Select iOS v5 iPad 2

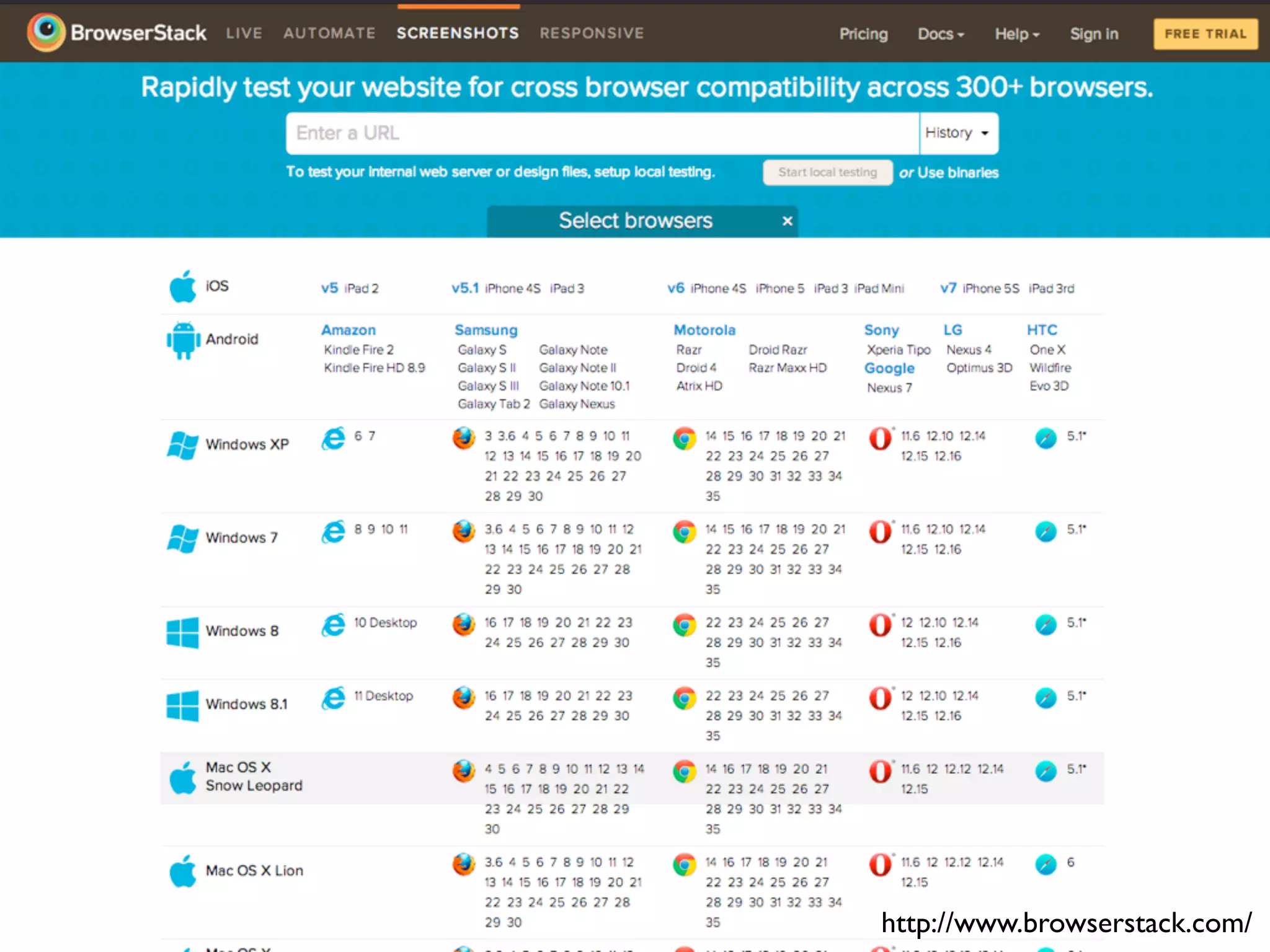coord(362,288)
